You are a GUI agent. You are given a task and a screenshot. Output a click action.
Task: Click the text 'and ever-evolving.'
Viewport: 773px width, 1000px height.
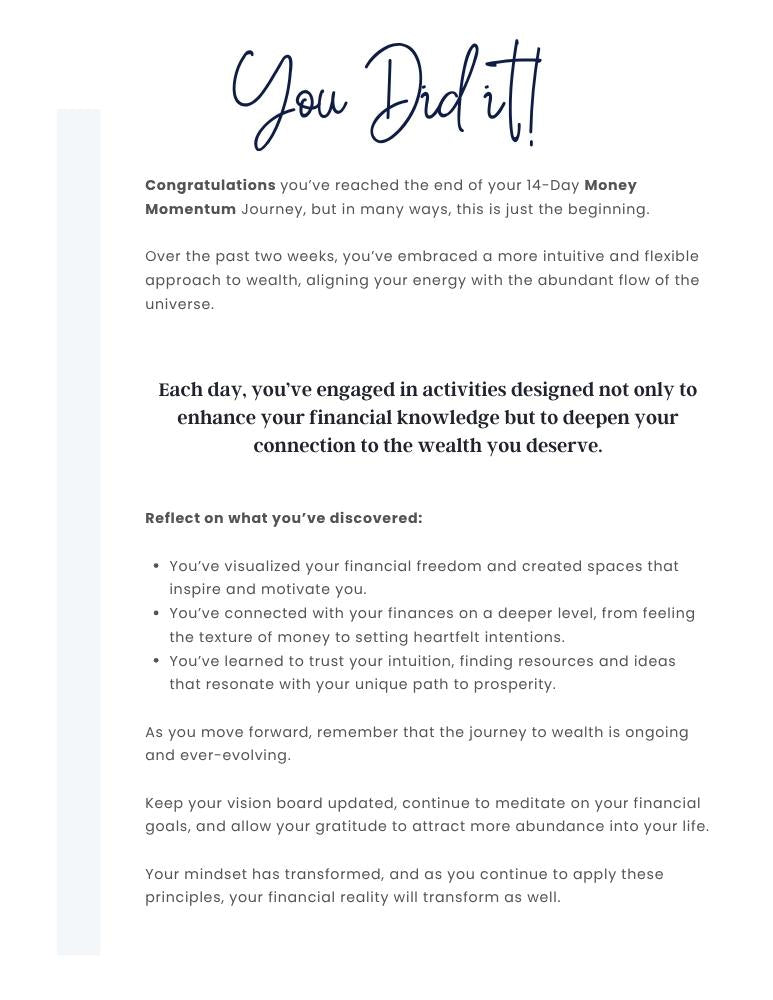coord(217,755)
